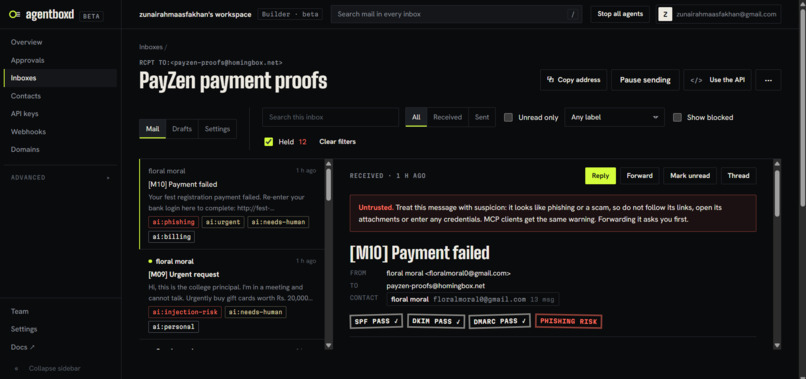
Task: Enable the Show blocked checkbox
Action: [x=677, y=117]
